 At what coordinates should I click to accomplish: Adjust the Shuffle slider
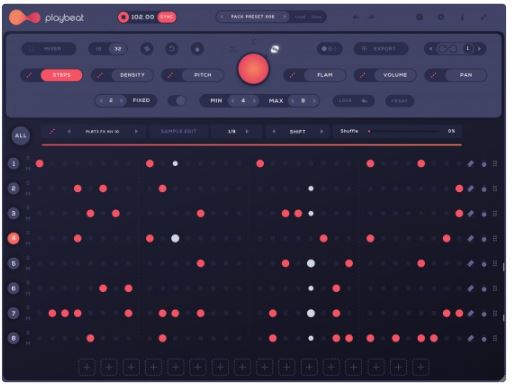pos(404,131)
